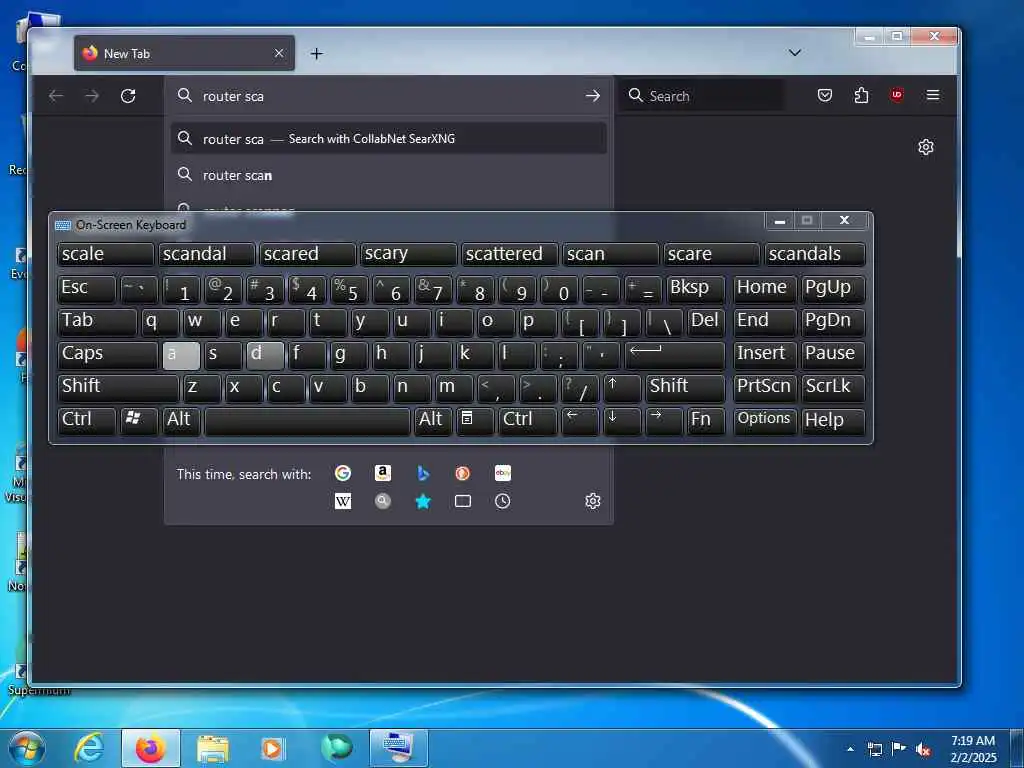Open the uBlock Origin toolbar icon
The image size is (1024, 768).
tap(897, 95)
